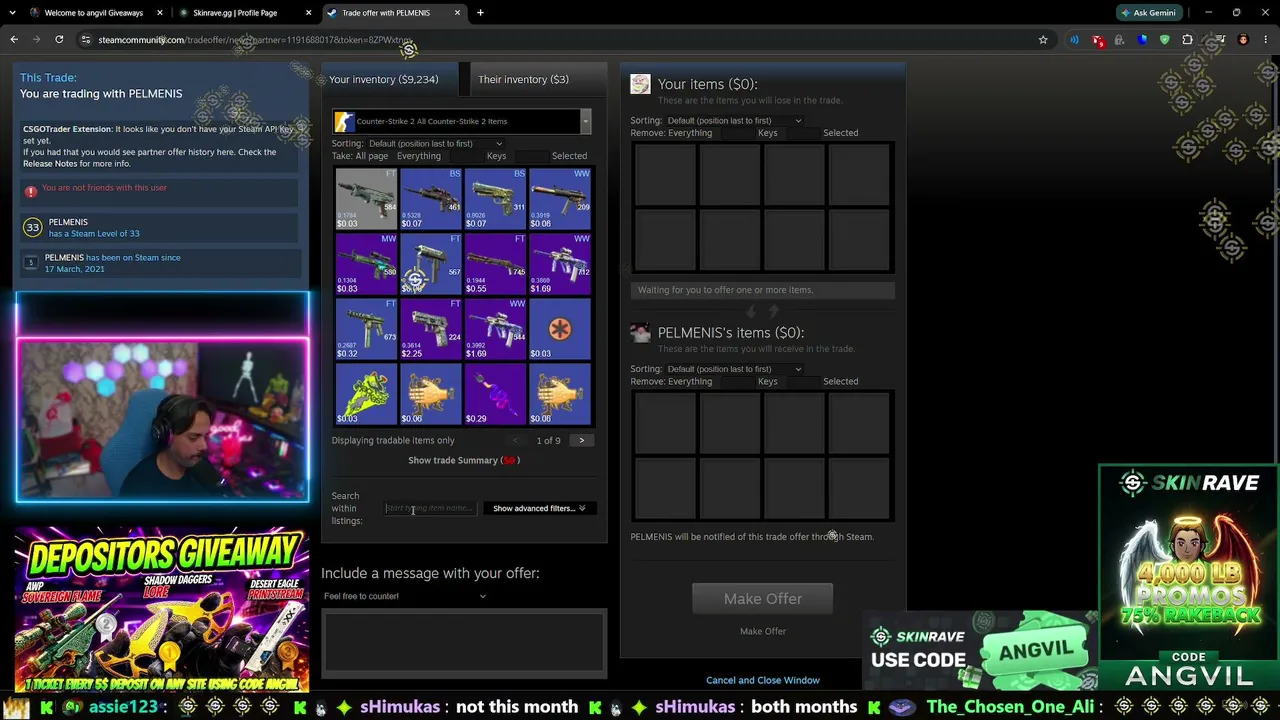Show advanced filters
This screenshot has height=720, width=1280.
coord(539,508)
